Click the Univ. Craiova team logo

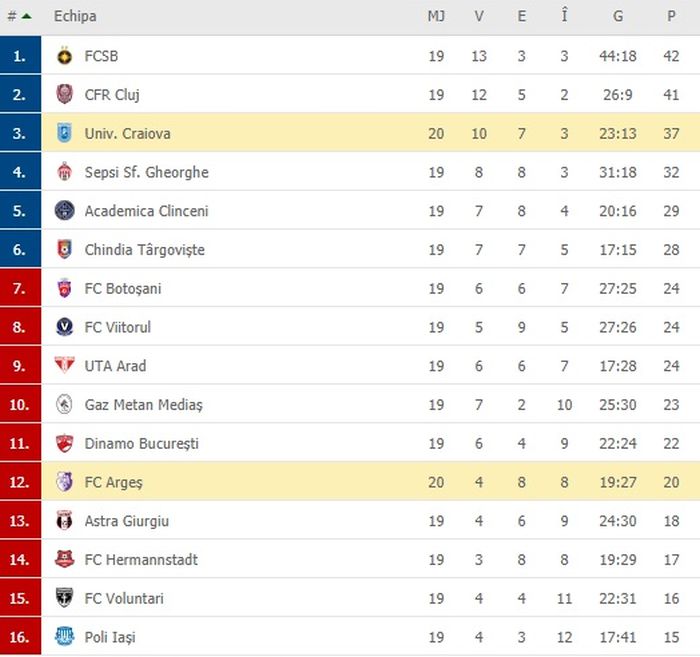(64, 133)
